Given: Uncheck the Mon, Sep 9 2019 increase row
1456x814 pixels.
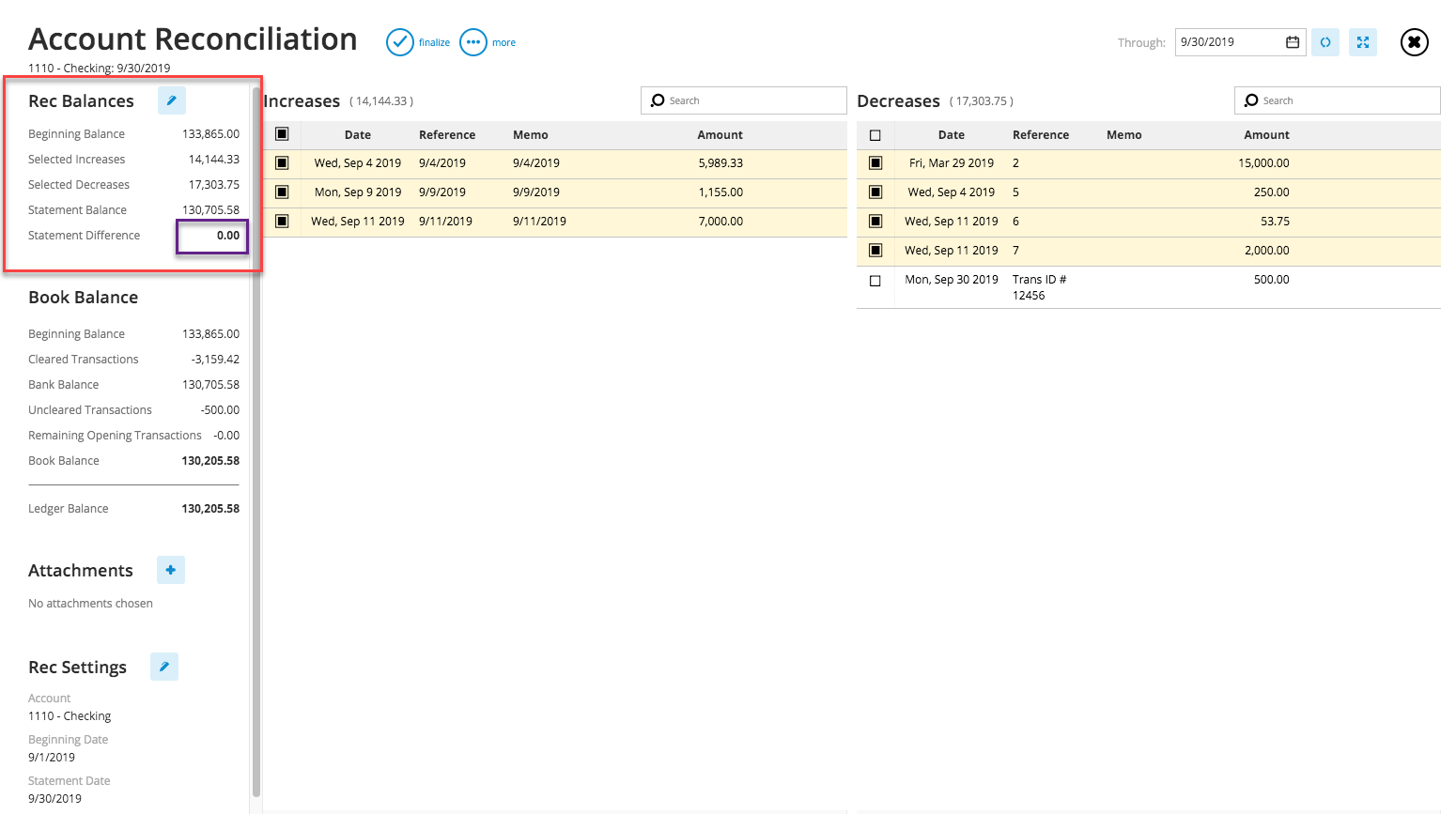Looking at the screenshot, I should (282, 192).
